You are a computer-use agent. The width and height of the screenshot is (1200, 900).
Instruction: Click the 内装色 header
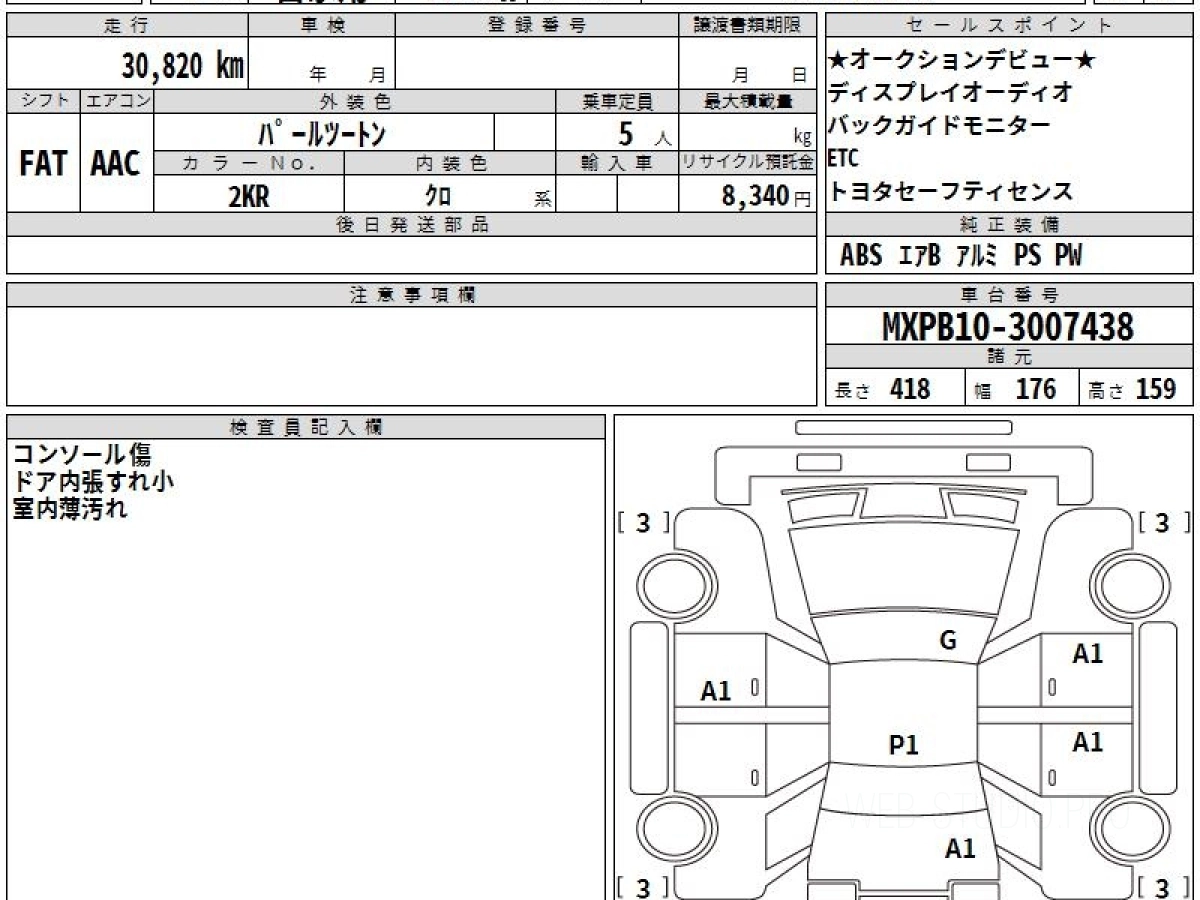click(450, 163)
